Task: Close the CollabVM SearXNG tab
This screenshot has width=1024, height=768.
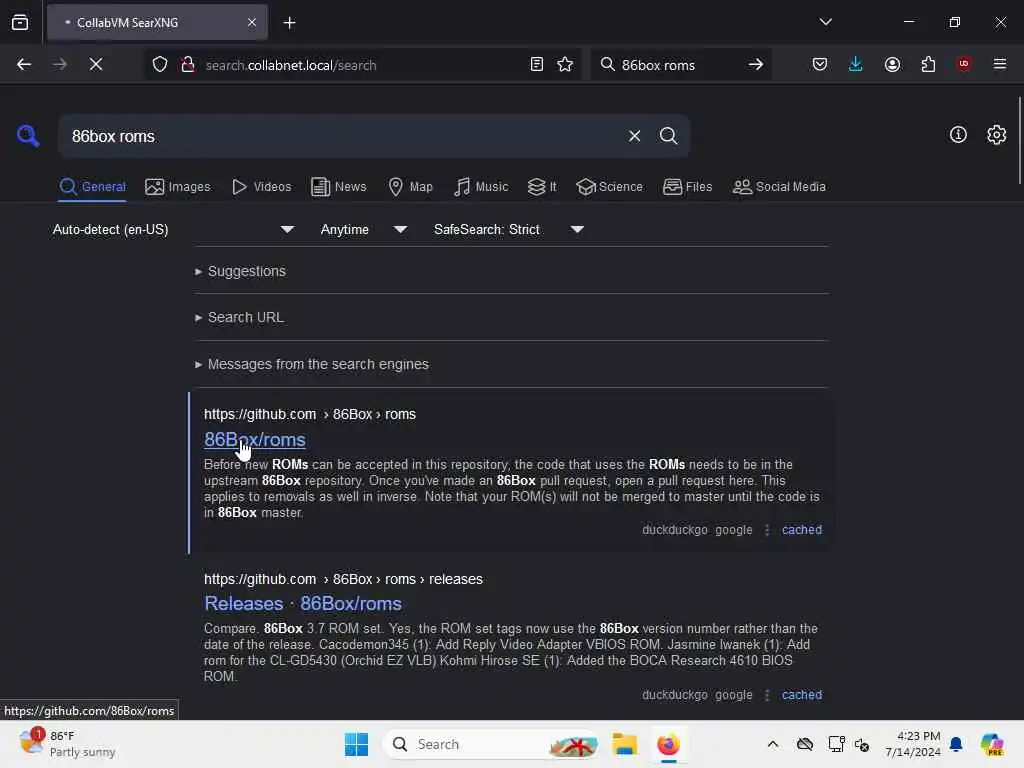Action: (251, 23)
